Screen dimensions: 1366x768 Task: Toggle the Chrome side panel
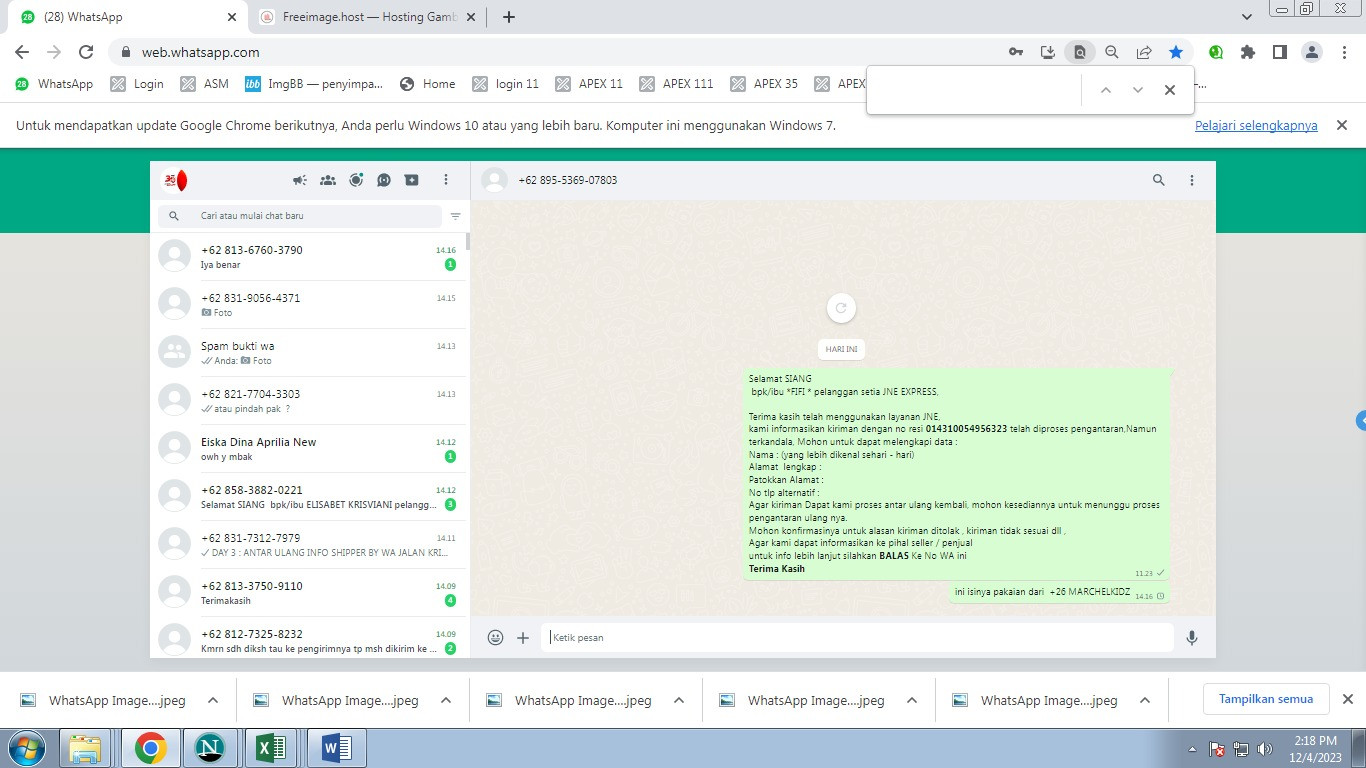[1280, 52]
